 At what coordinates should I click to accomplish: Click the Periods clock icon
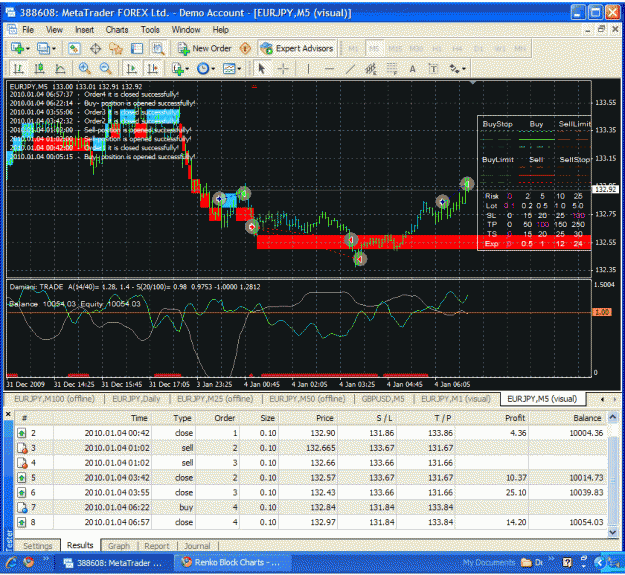(203, 69)
